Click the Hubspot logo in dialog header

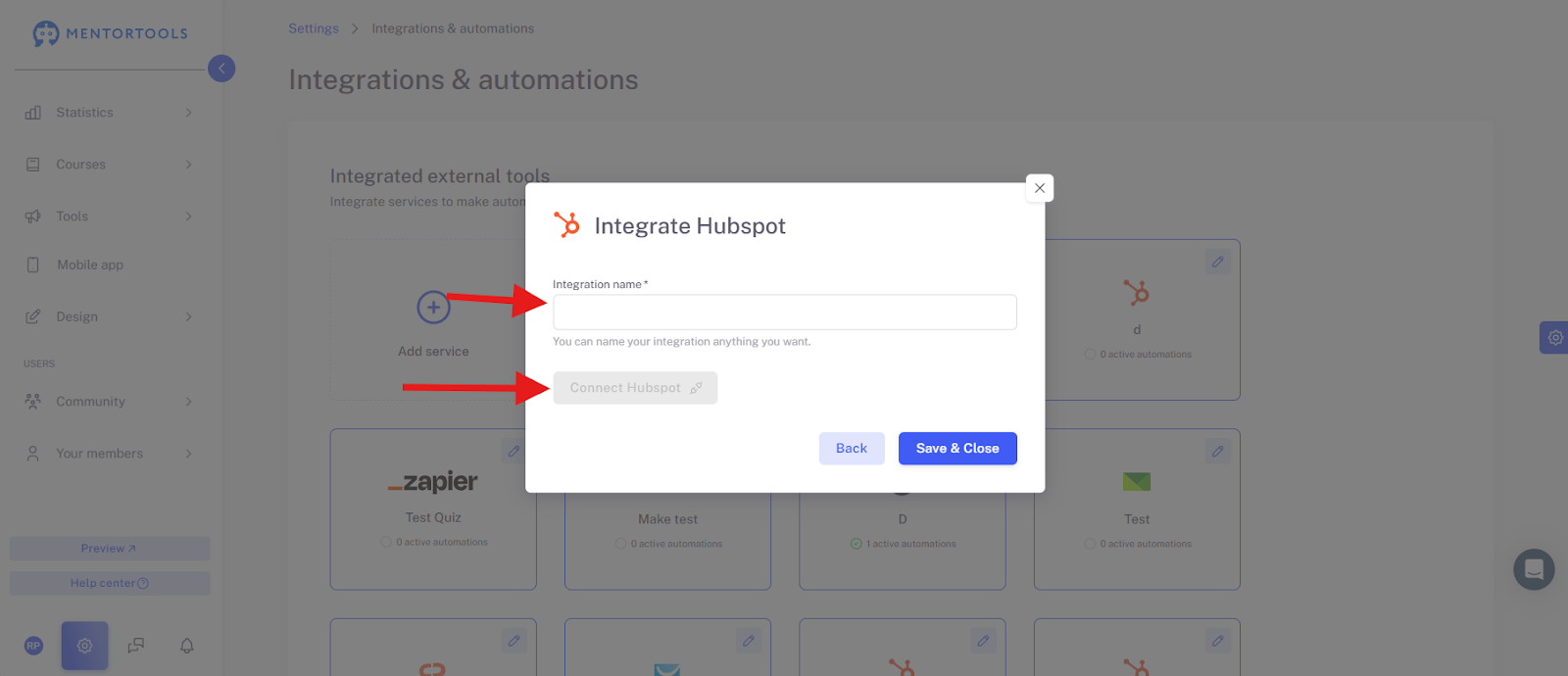(x=566, y=225)
